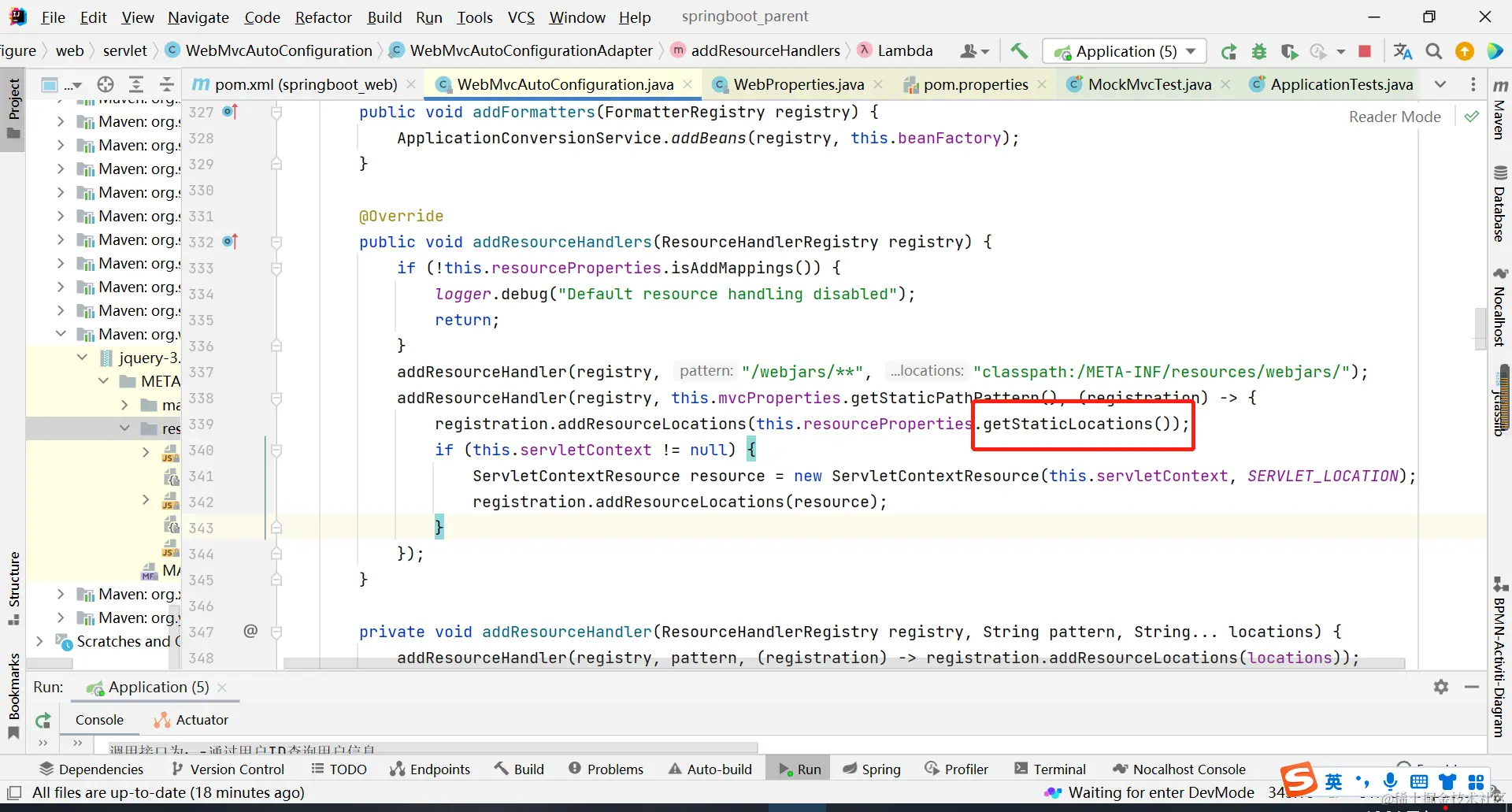Screen dimensions: 1512x812
Task: Toggle fold marker on line 338
Action: pos(276,398)
